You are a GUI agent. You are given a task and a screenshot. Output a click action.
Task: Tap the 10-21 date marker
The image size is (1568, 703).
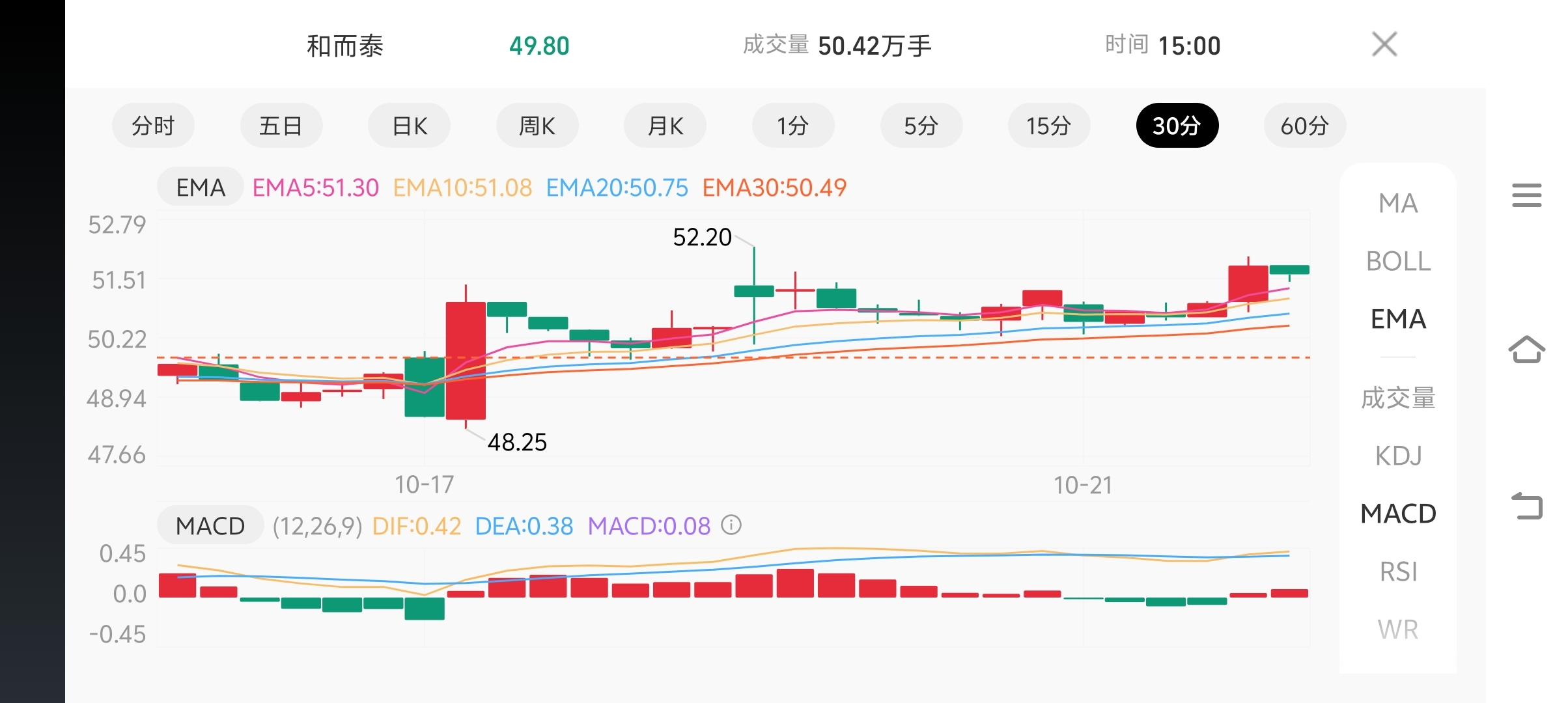1083,485
